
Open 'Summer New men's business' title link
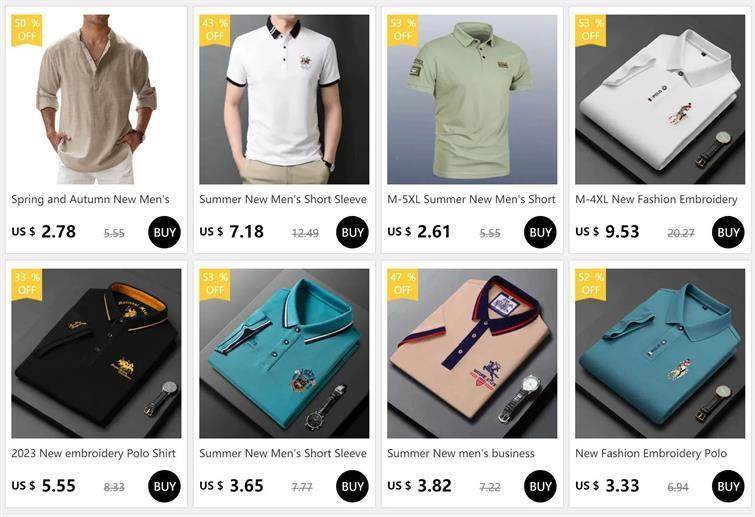coord(461,453)
